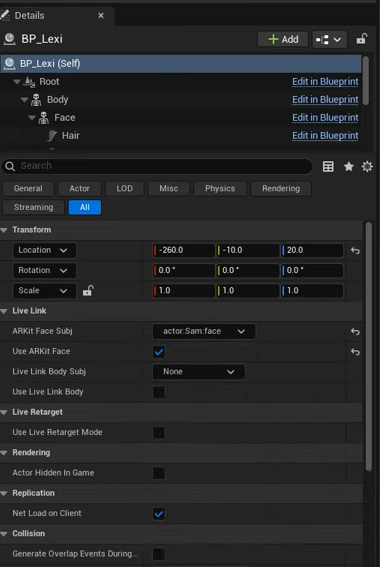Viewport: 380px width, 567px height.
Task: Check the Actor Hidden In Game box
Action: [159, 473]
